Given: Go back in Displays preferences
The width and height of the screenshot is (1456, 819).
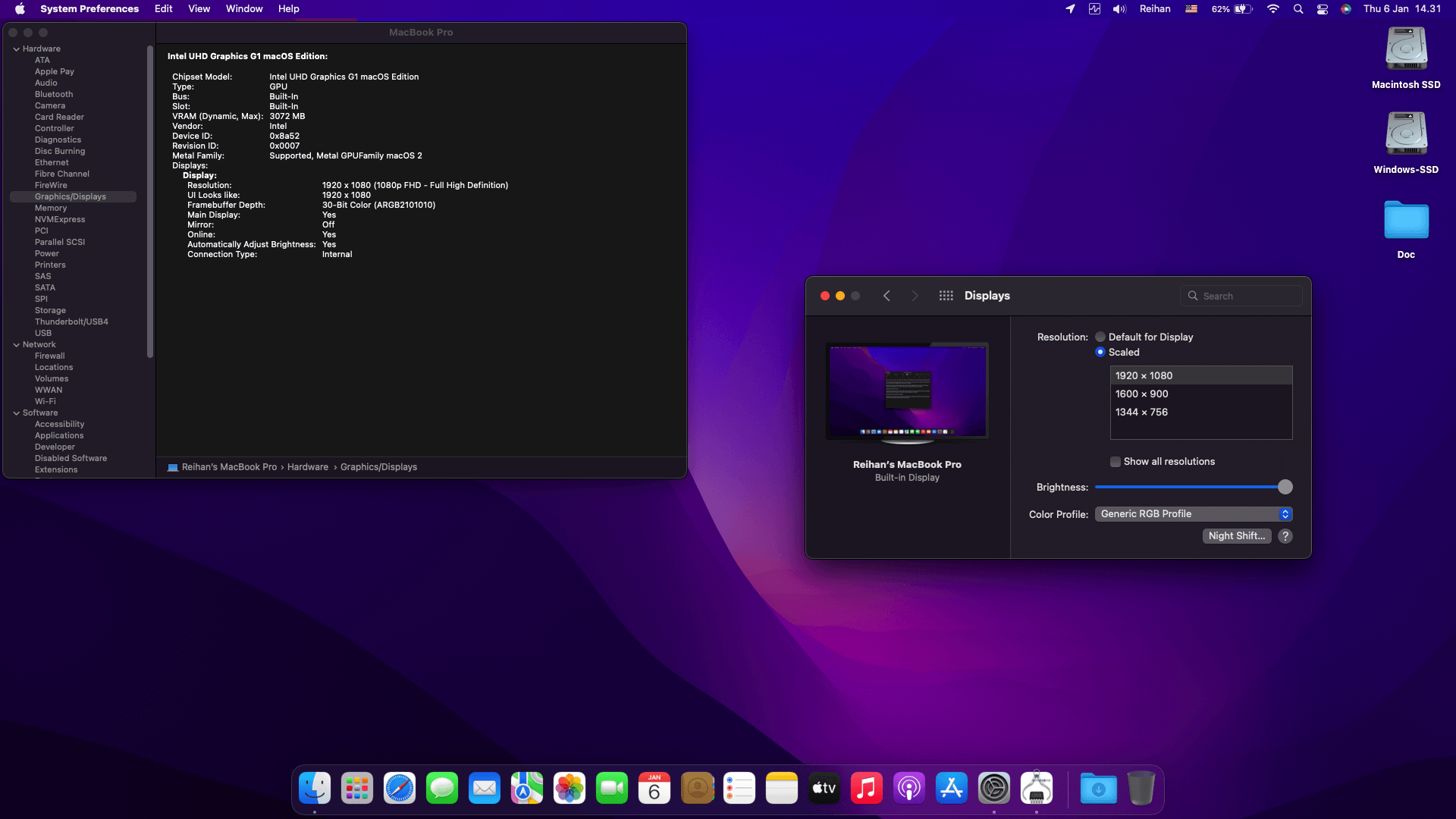Looking at the screenshot, I should (x=886, y=296).
